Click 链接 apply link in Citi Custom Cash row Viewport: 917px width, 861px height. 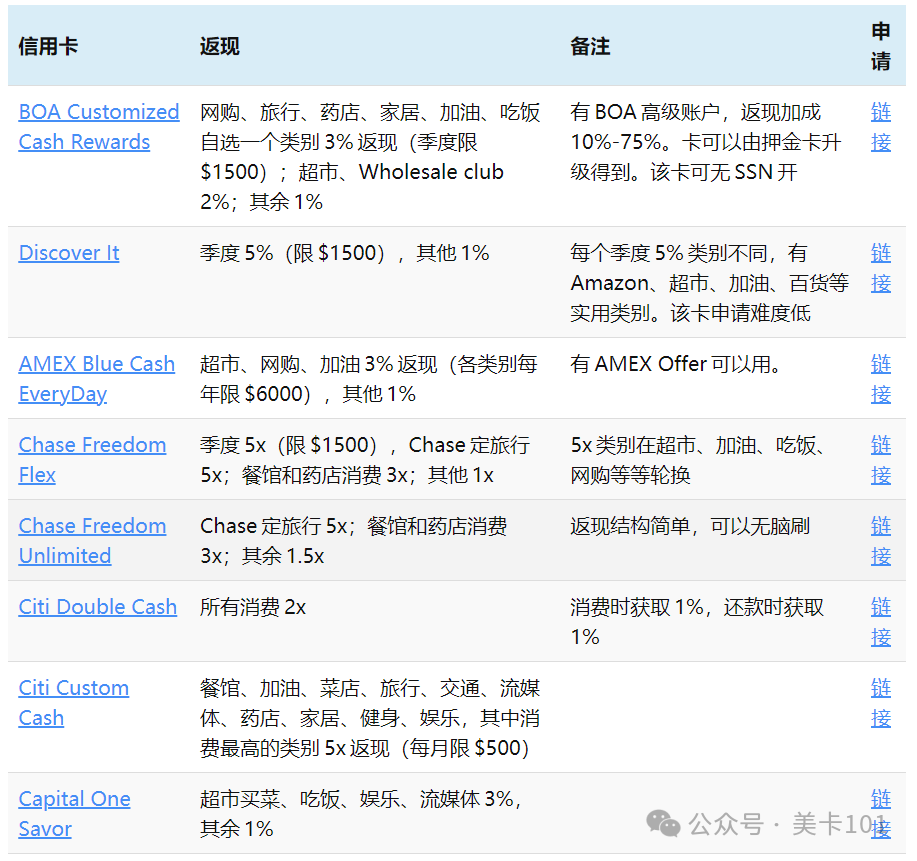click(x=881, y=703)
